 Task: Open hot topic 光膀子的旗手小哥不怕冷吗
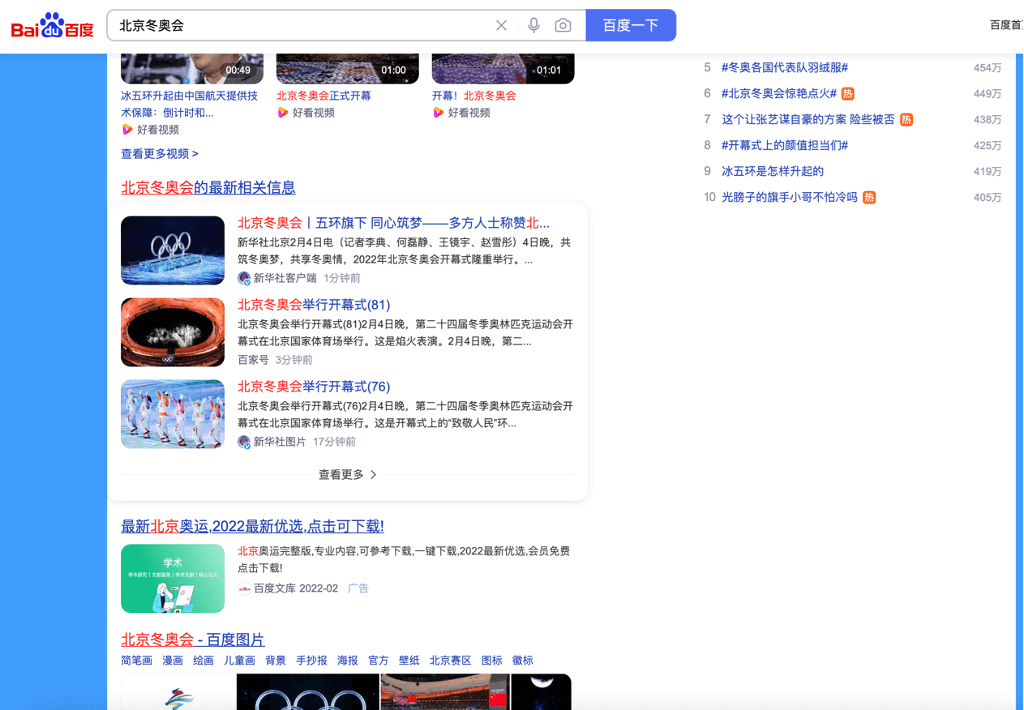coord(790,197)
